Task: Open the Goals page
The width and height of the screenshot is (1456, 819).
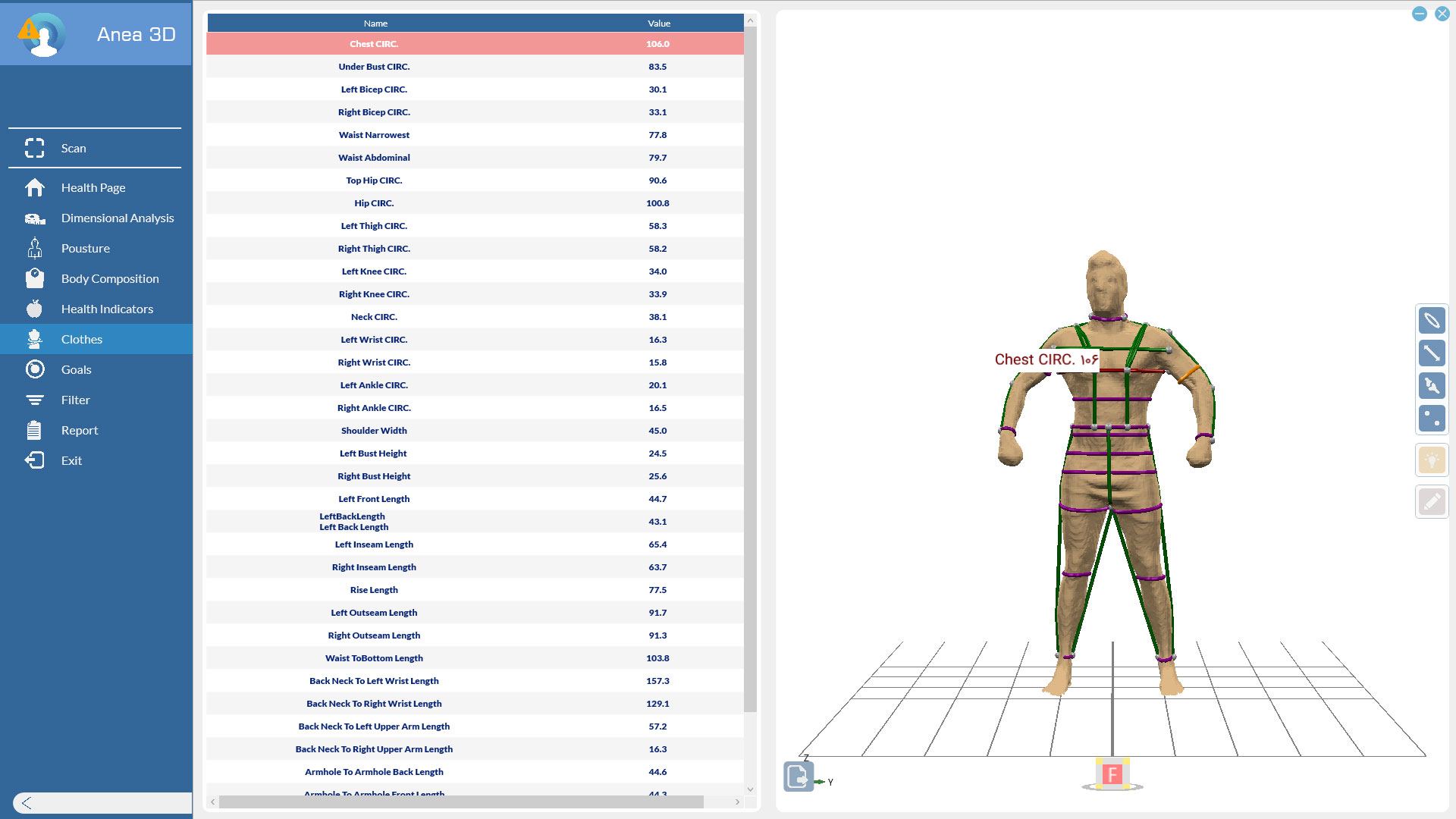Action: click(x=76, y=369)
